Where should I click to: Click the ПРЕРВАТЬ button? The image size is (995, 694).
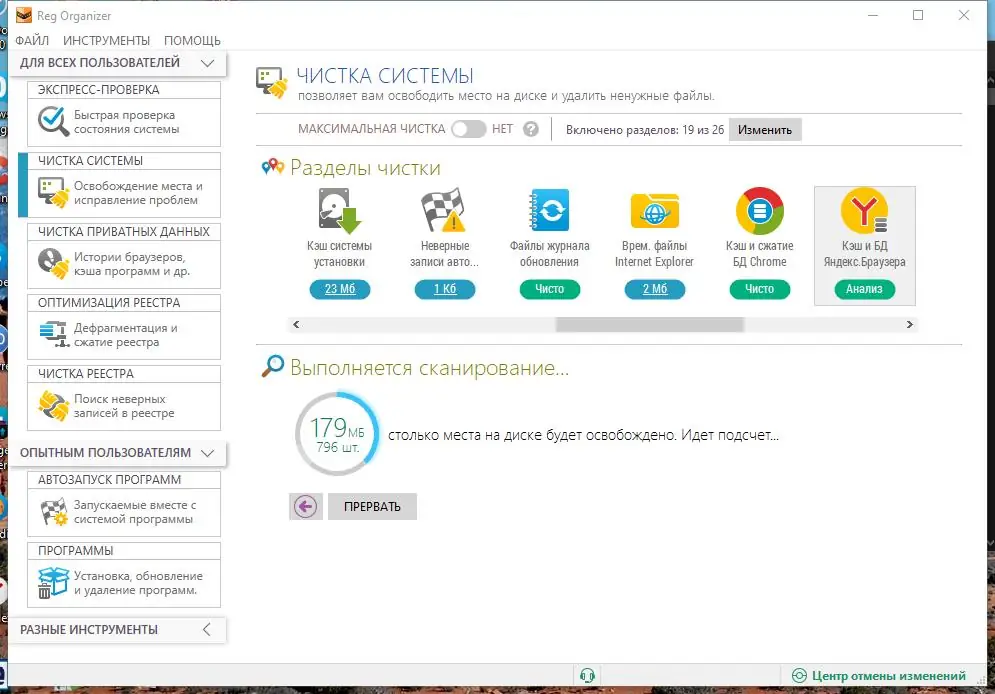[x=372, y=506]
